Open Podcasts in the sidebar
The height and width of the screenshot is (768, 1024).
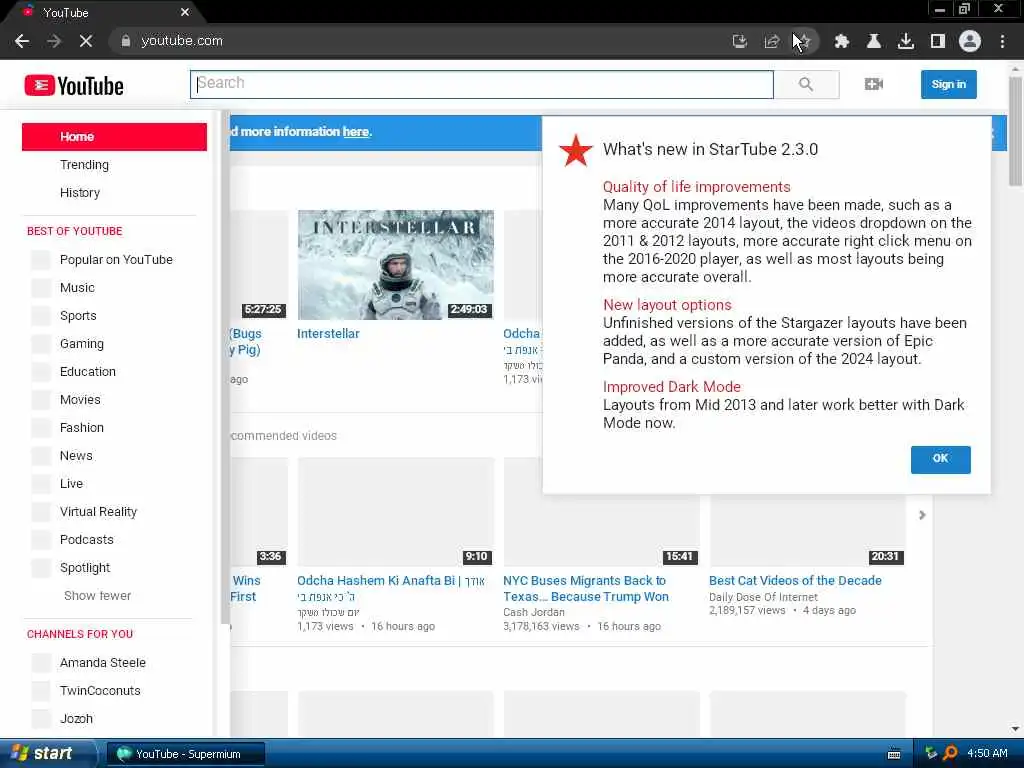coord(86,540)
